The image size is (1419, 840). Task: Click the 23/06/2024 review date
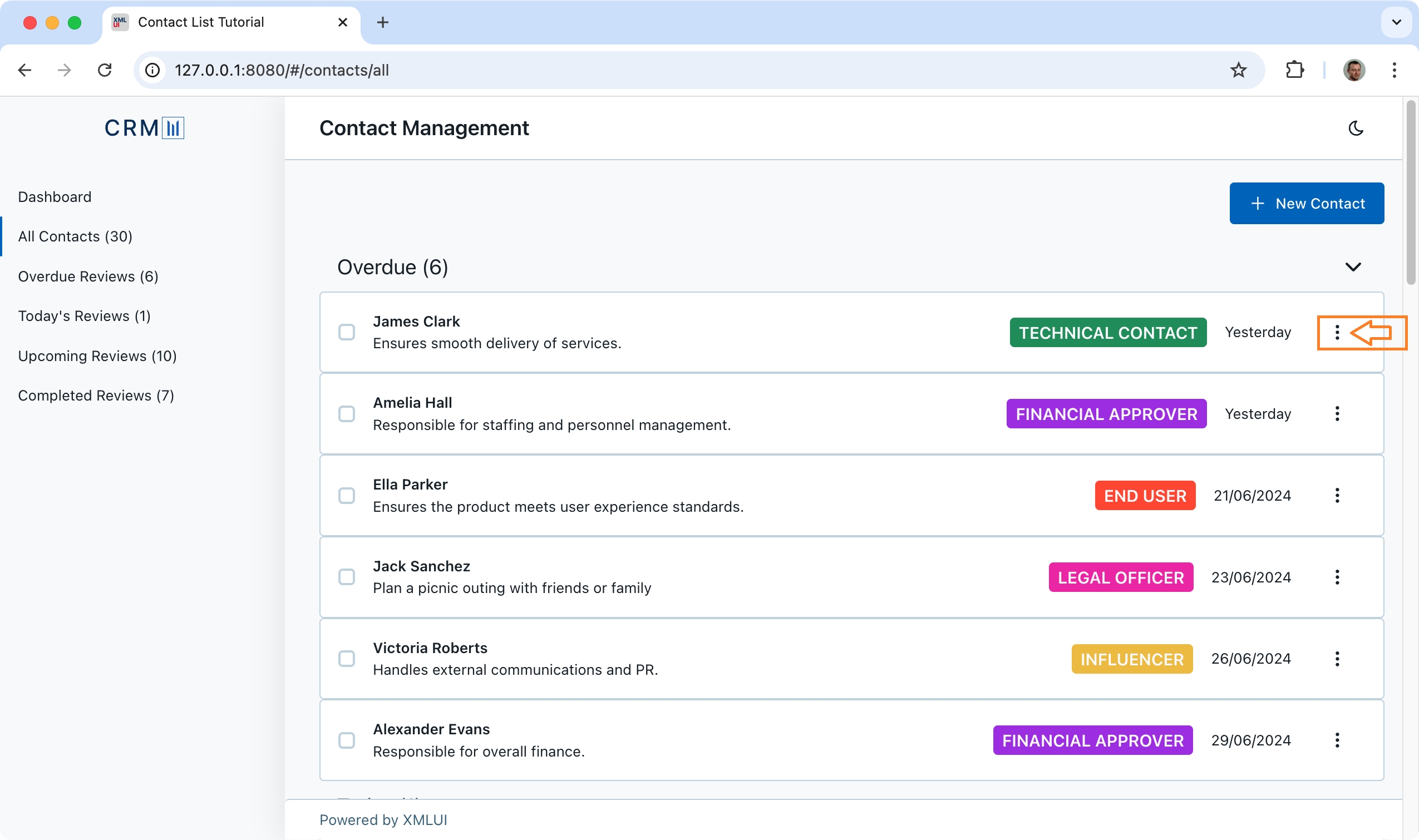(x=1251, y=577)
